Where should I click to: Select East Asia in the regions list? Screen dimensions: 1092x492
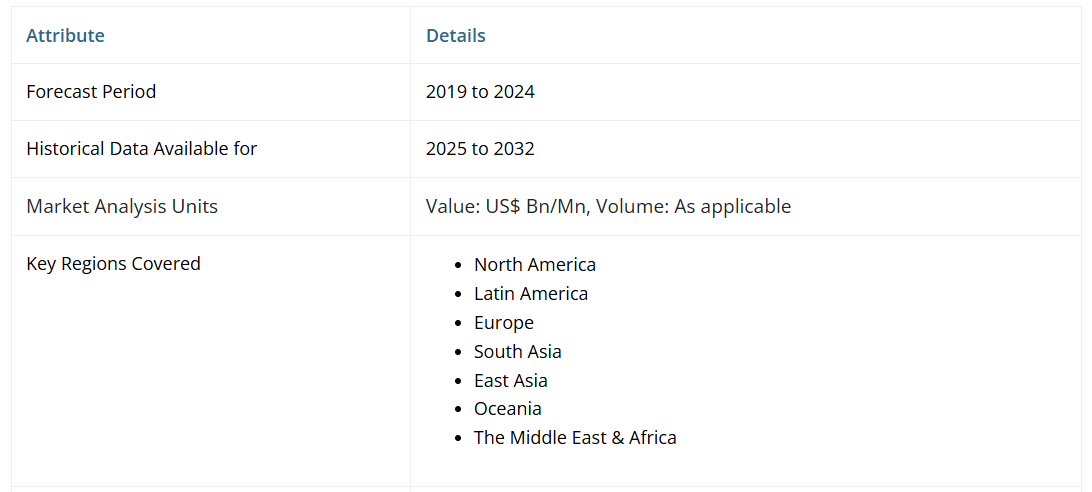(x=510, y=380)
